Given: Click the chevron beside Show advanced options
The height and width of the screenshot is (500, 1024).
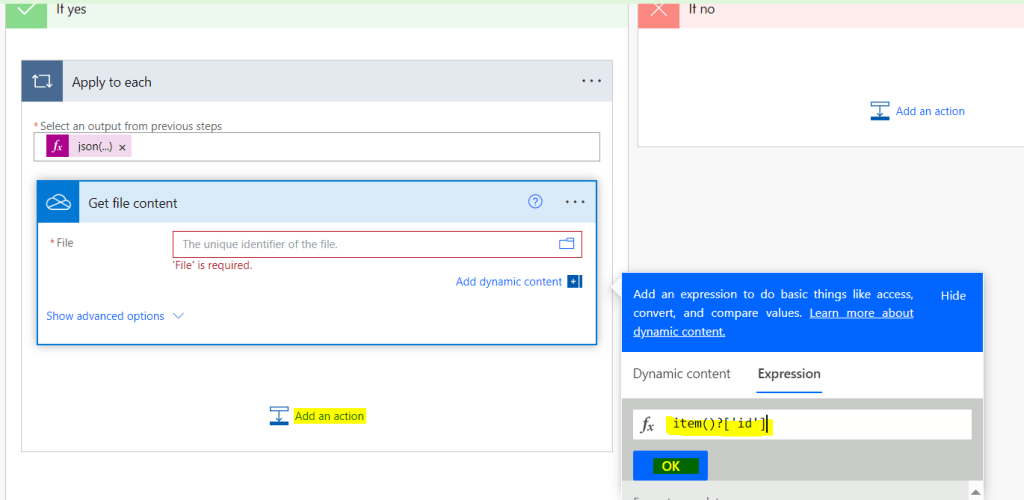Looking at the screenshot, I should tap(179, 316).
